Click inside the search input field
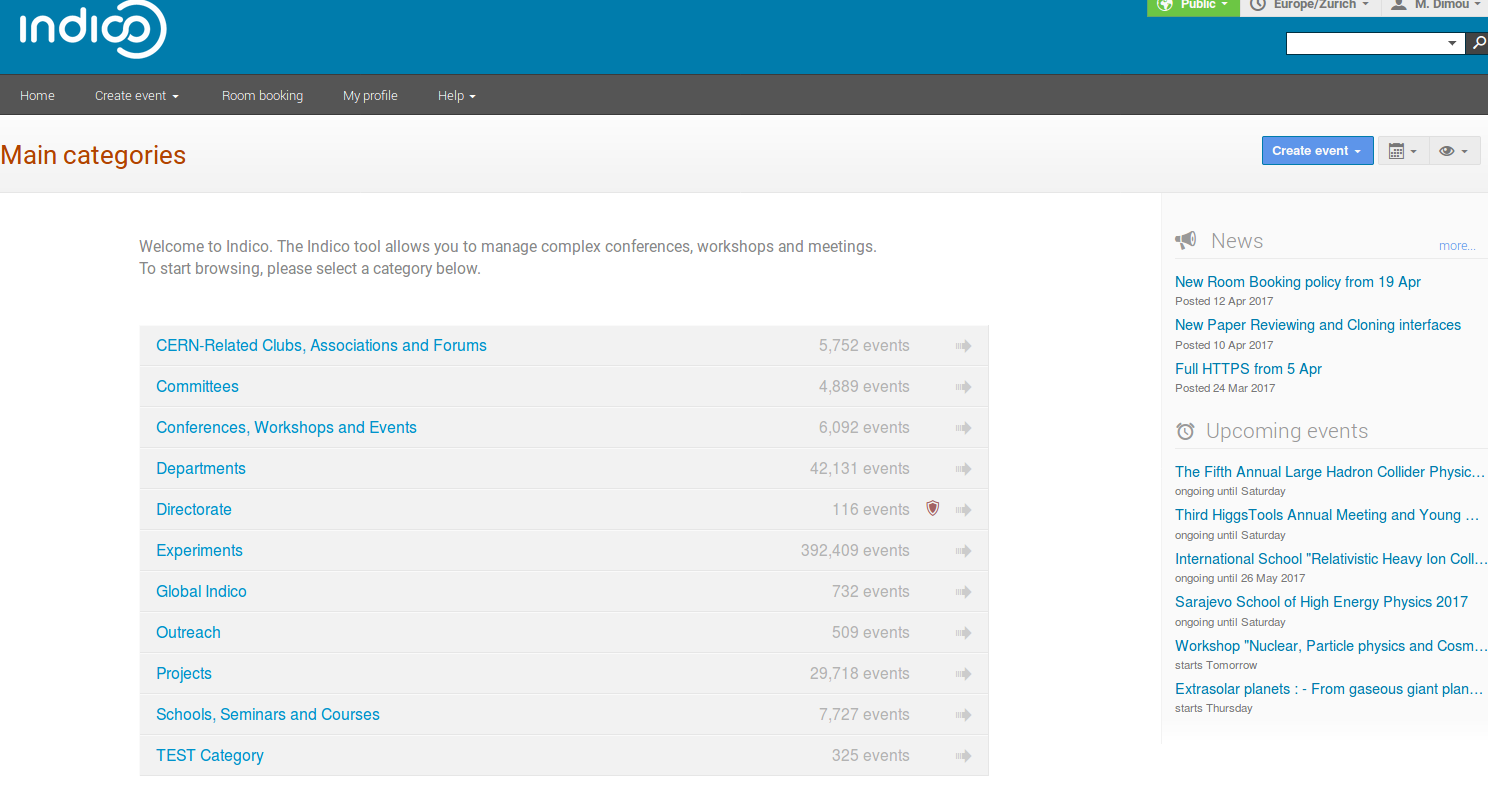Screen dimensions: 1488x785 point(1365,44)
